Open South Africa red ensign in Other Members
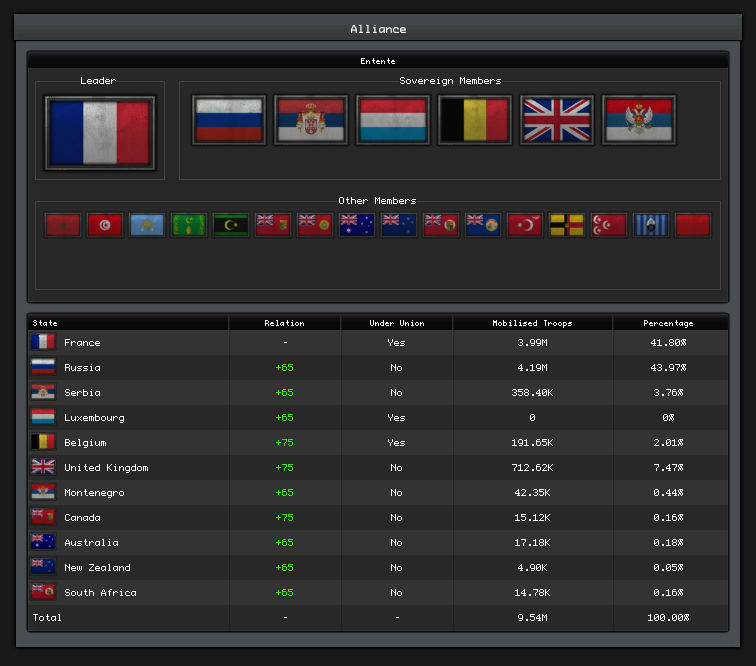 pos(440,225)
